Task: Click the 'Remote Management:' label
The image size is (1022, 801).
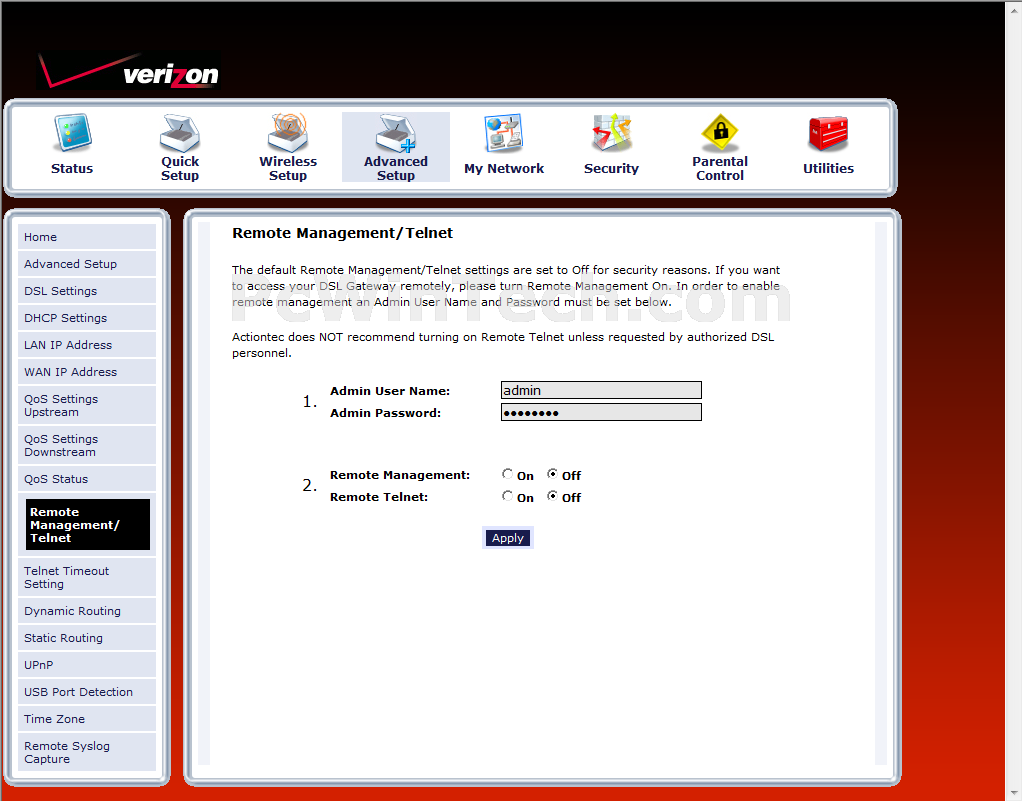Action: (400, 475)
